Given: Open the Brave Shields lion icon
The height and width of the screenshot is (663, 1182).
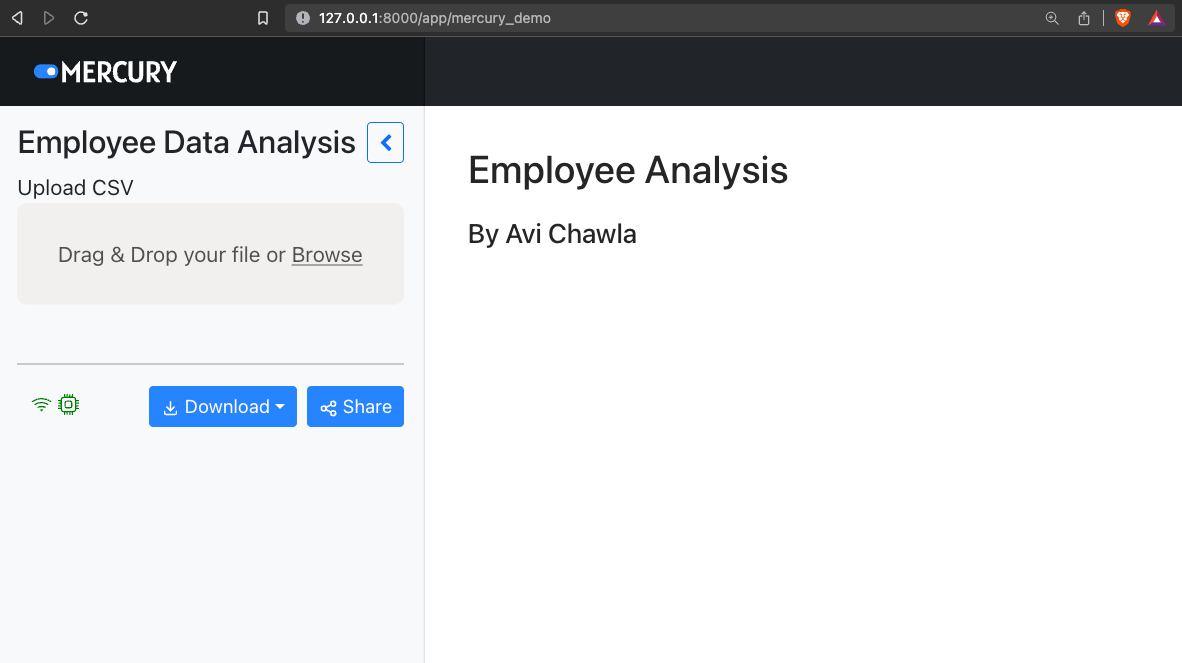Looking at the screenshot, I should (x=1123, y=18).
